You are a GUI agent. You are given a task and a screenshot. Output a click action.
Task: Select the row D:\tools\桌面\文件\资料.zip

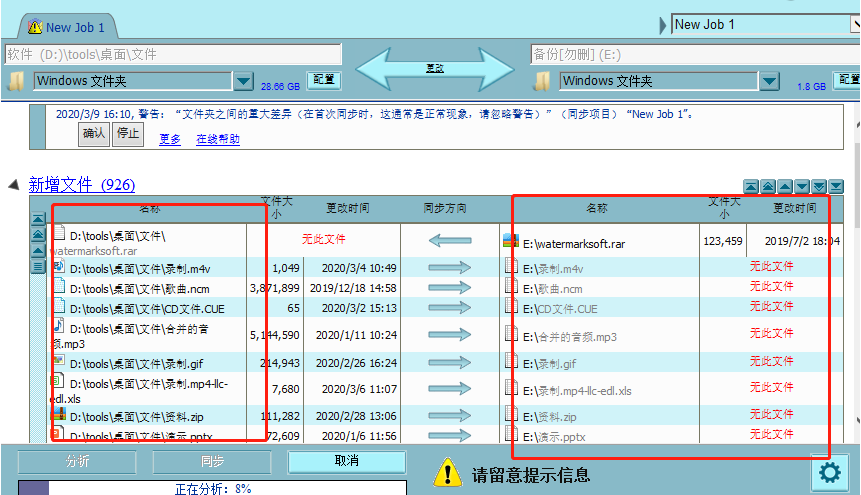point(136,417)
